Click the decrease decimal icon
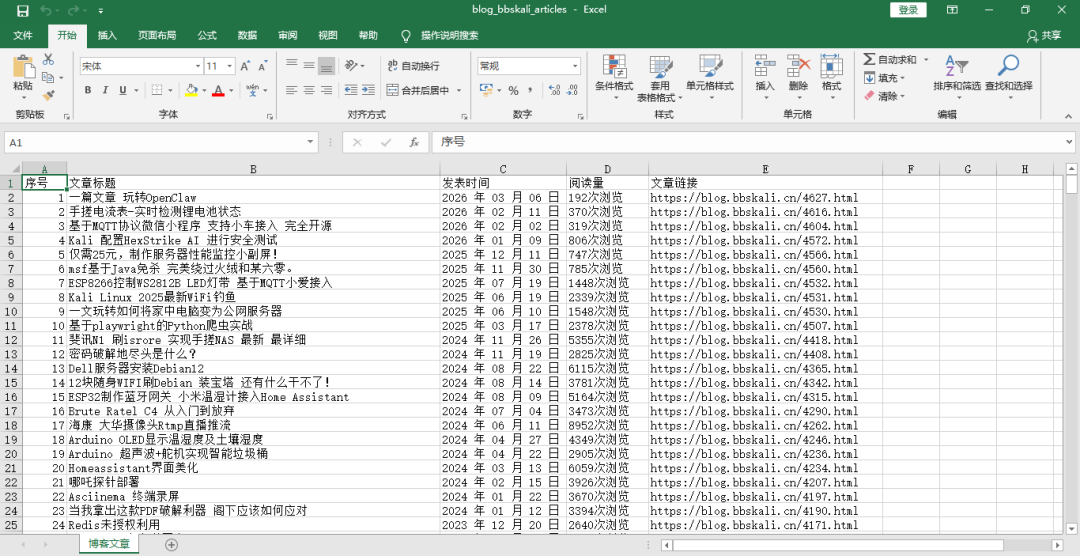1080x556 pixels. pyautogui.click(x=572, y=90)
